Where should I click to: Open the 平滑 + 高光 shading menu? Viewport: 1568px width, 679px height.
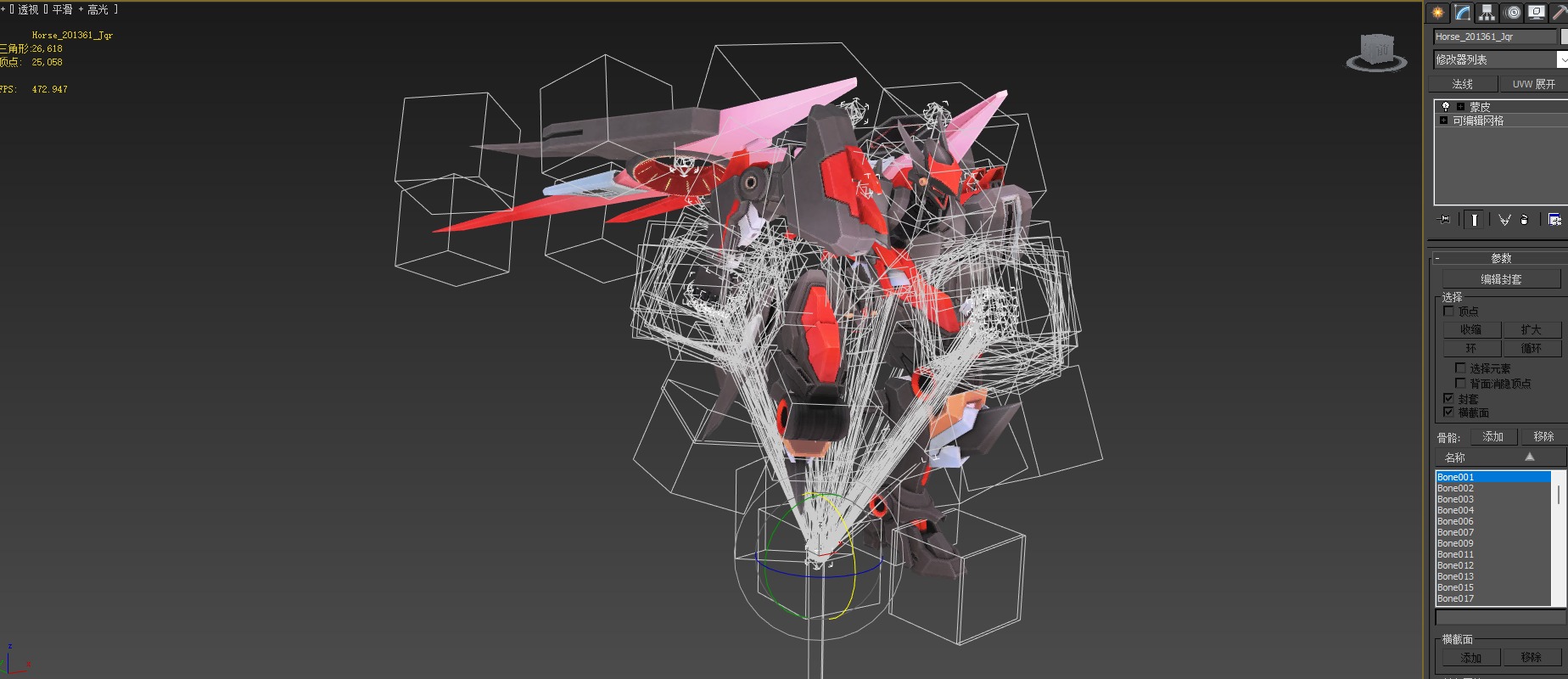[81, 9]
